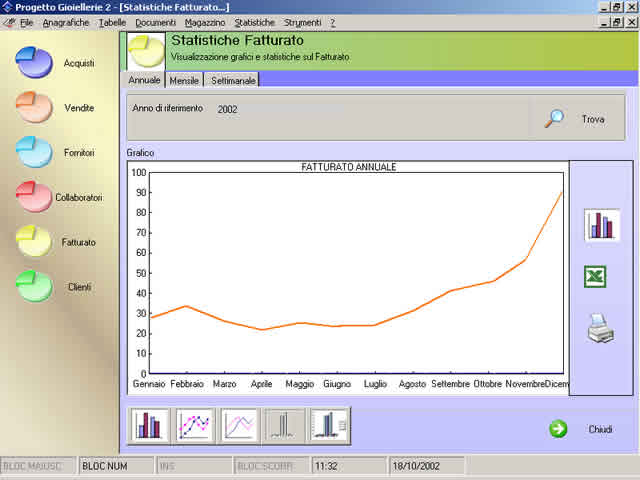Open the Clienti green pie icon
Viewport: 640px width, 480px height.
(34, 286)
